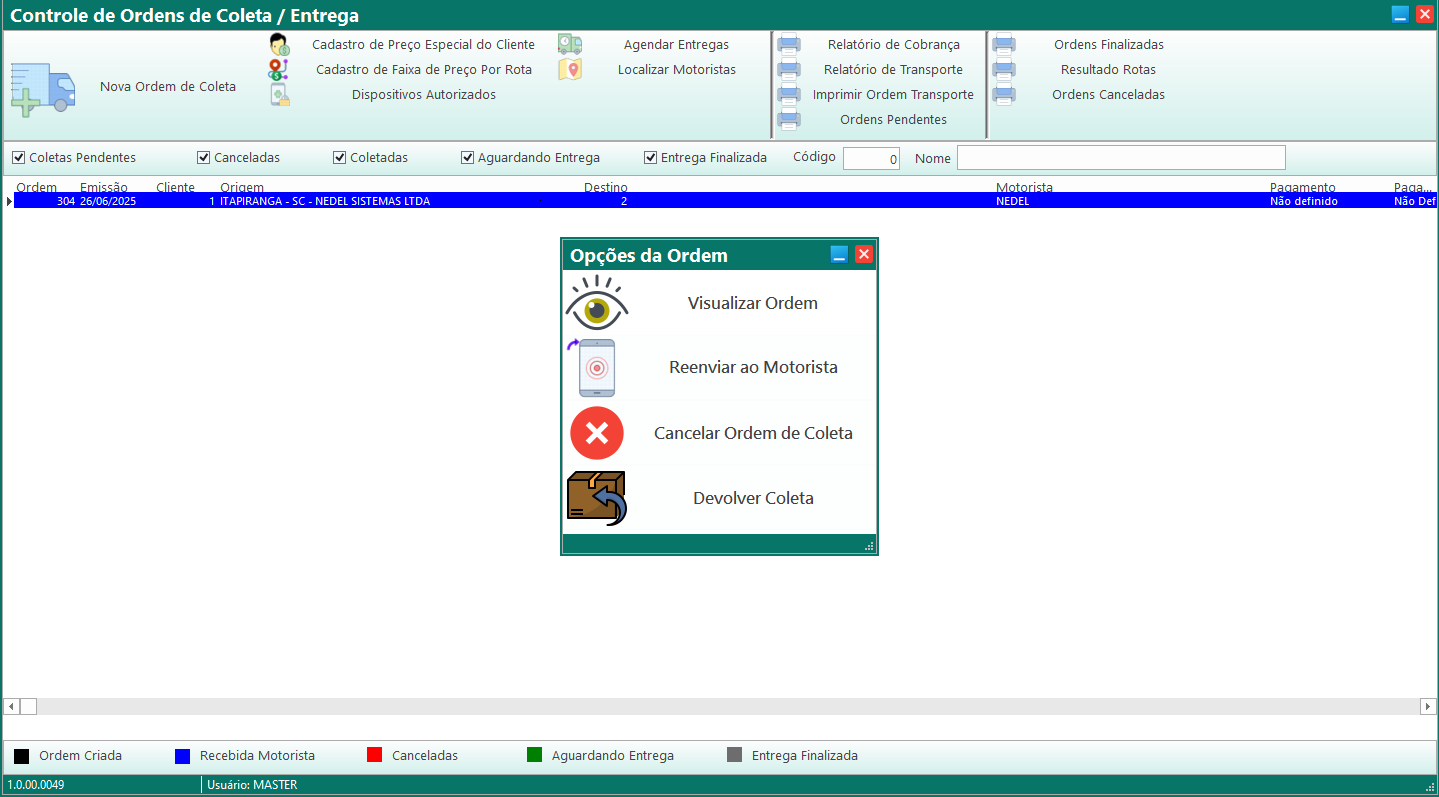Click the eye icon for Visualizar Ordem
The image size is (1439, 797).
pos(597,303)
